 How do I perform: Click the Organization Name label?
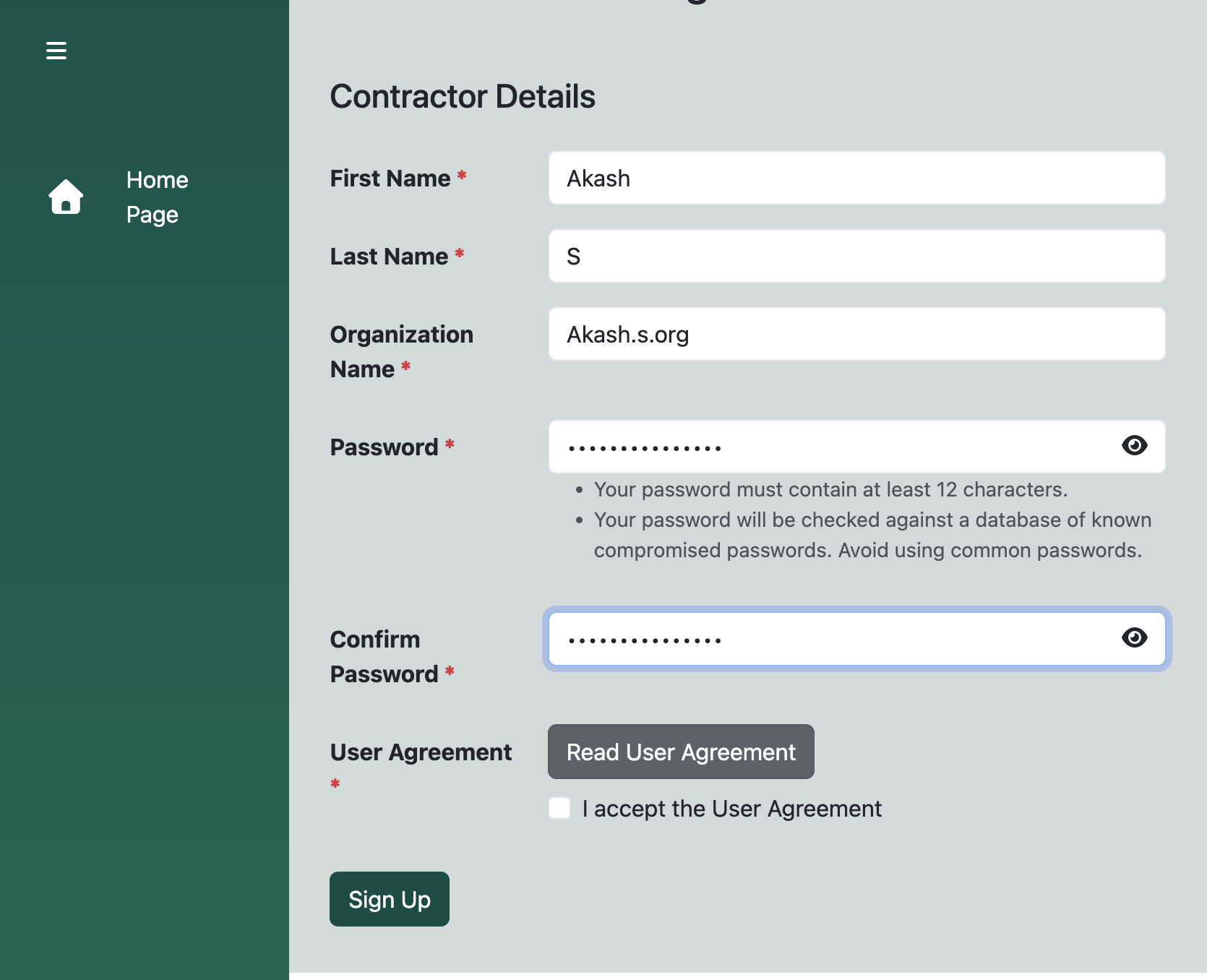(401, 351)
